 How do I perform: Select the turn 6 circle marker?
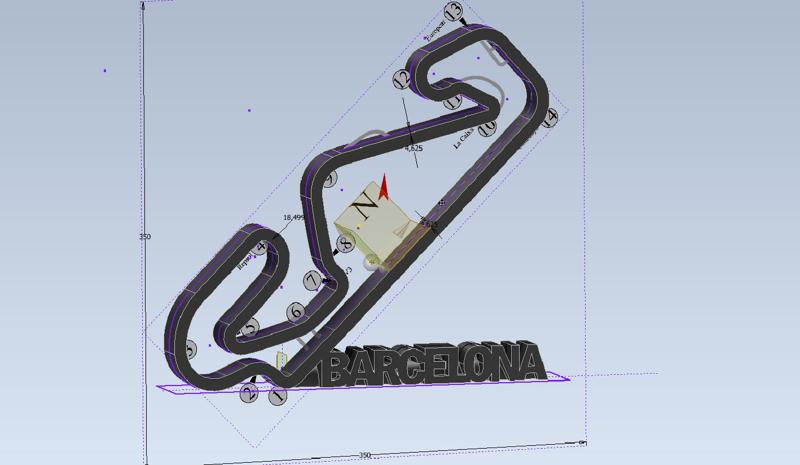[296, 311]
